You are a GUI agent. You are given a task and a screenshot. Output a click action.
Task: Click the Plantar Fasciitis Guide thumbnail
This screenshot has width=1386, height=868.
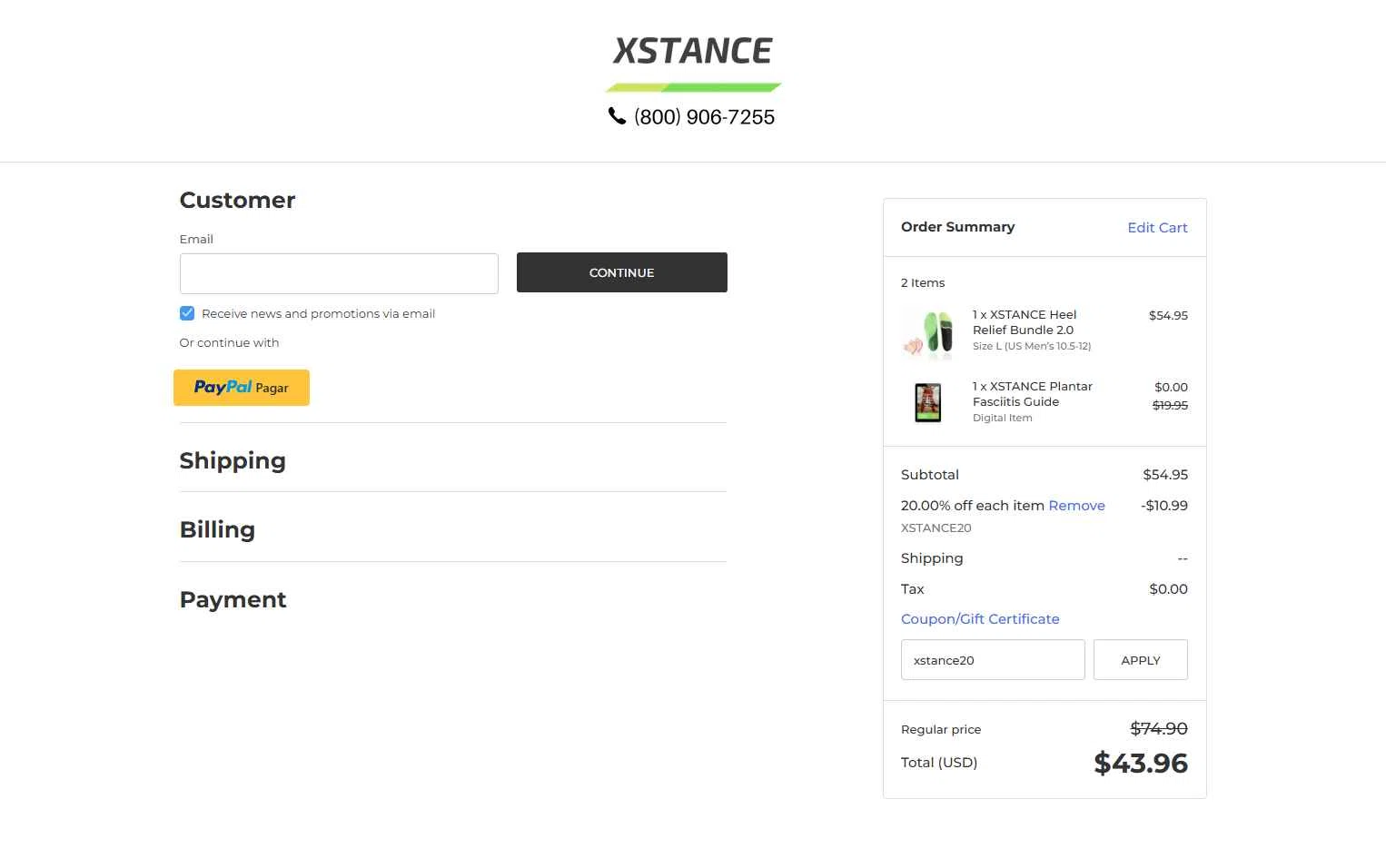tap(928, 402)
